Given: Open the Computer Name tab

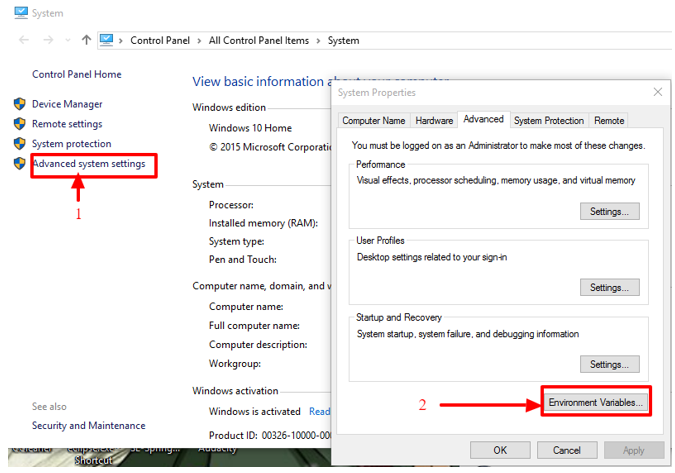Looking at the screenshot, I should coord(374,121).
